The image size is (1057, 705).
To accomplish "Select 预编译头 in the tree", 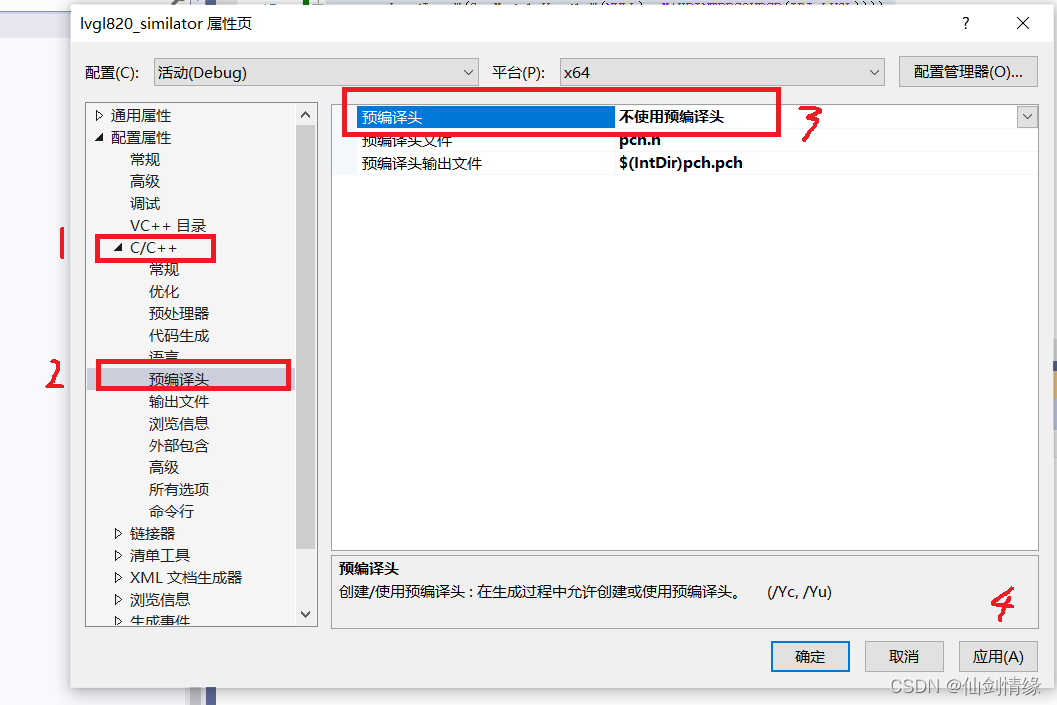I will coord(179,379).
